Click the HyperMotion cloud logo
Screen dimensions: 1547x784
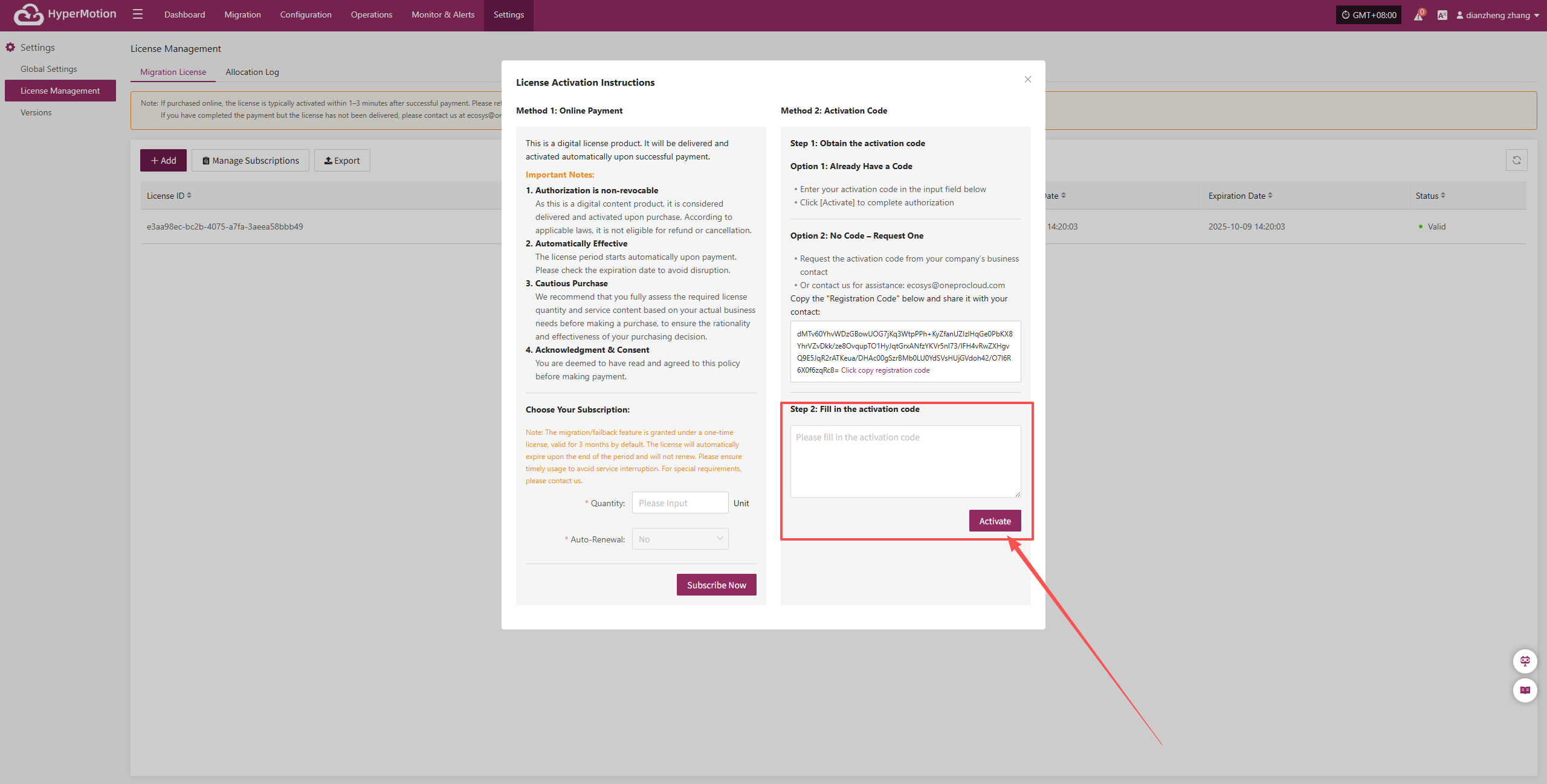(28, 14)
